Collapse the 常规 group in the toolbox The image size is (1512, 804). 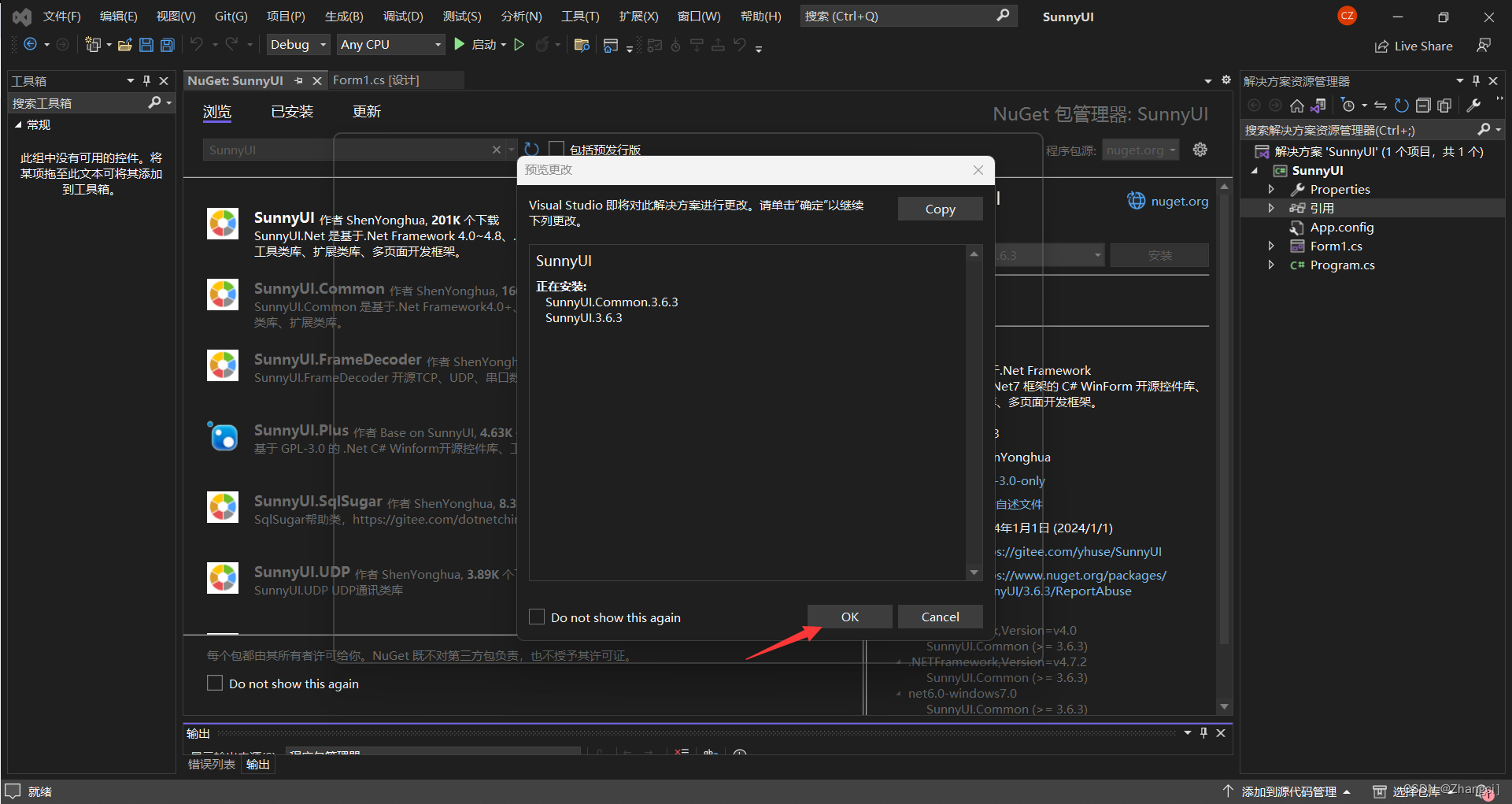pos(18,124)
